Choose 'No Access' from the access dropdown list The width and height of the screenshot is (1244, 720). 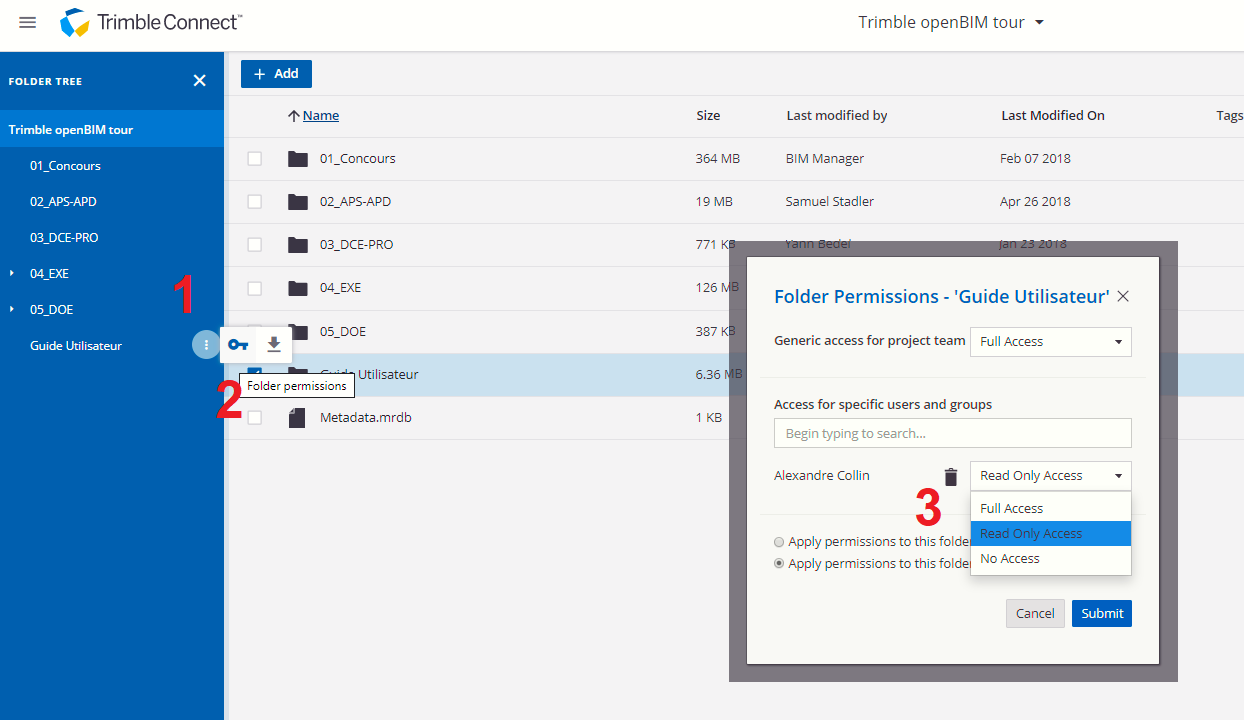tap(1009, 558)
